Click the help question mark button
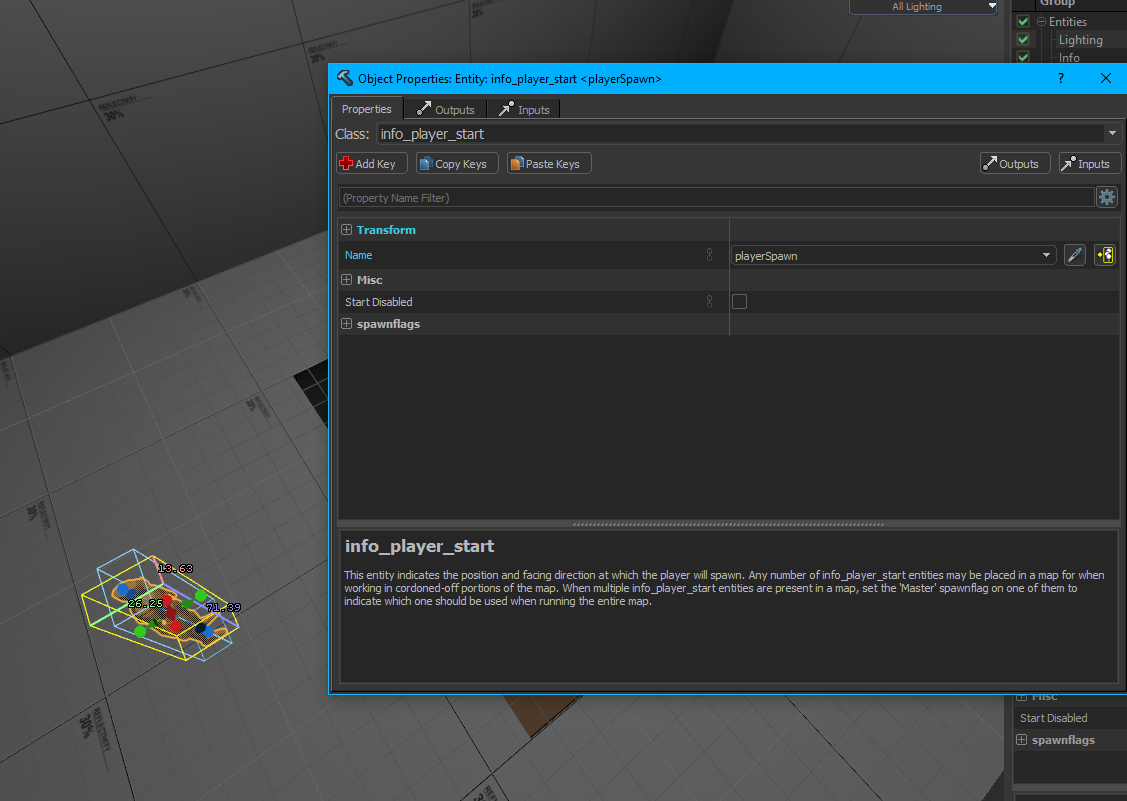Screen dimensions: 1127x801 [1060, 78]
